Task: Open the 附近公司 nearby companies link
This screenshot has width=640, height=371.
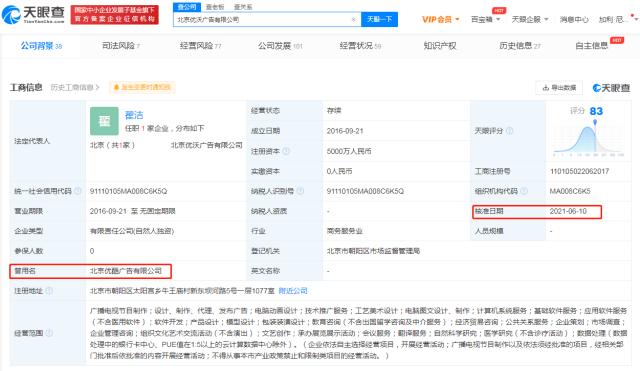Action: pos(293,291)
